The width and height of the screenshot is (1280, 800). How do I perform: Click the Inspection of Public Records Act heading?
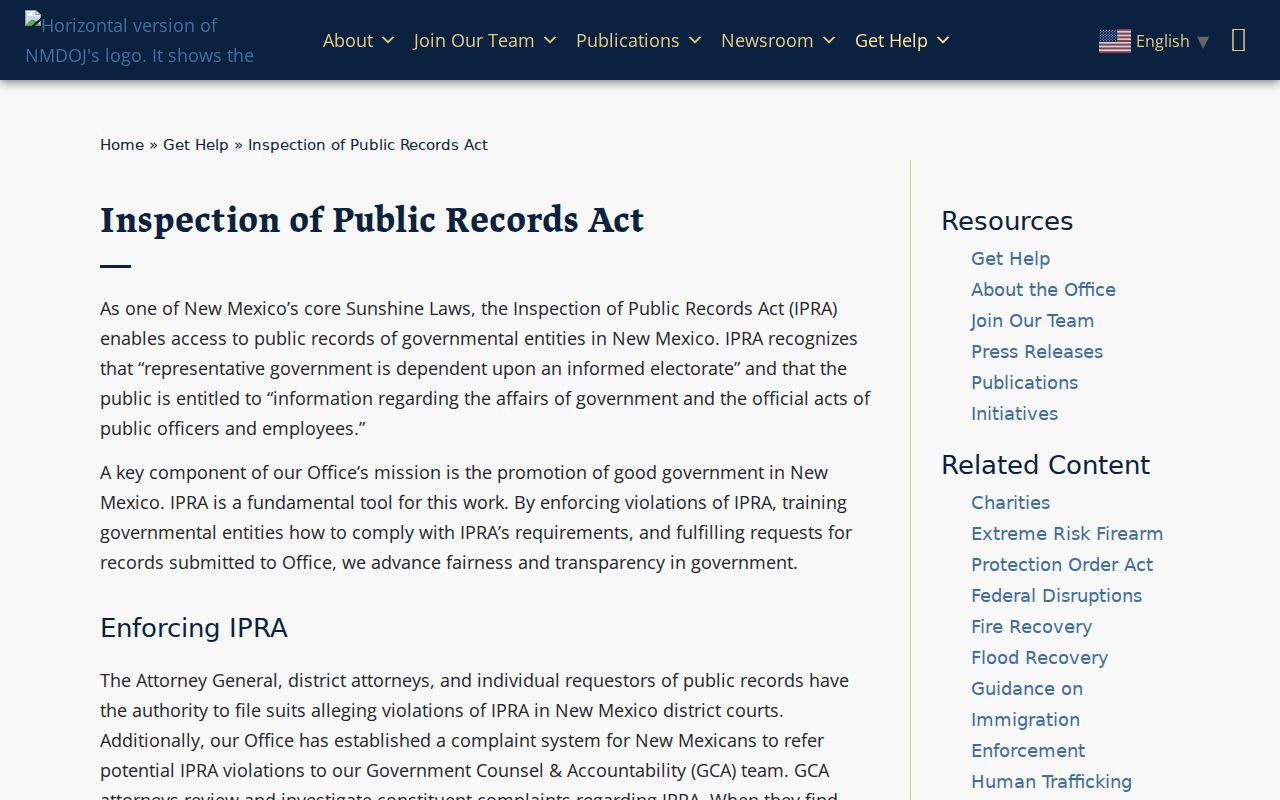pos(372,220)
